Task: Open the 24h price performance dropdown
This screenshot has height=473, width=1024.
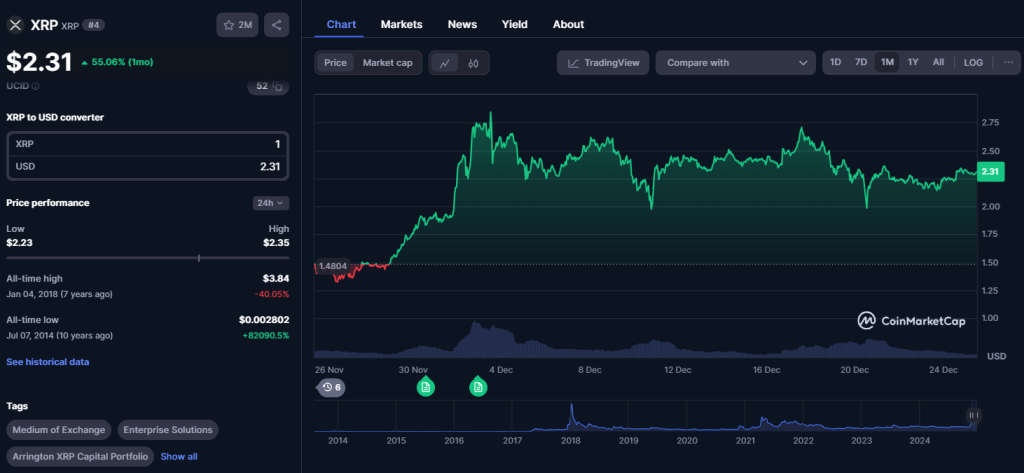Action: [x=271, y=203]
